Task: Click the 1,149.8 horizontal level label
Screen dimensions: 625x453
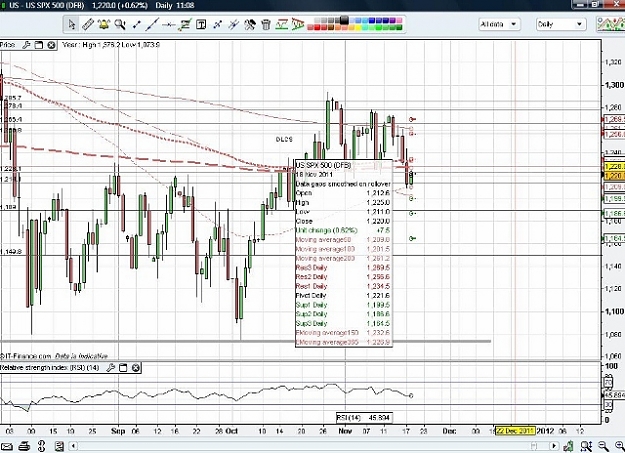Action: point(11,252)
